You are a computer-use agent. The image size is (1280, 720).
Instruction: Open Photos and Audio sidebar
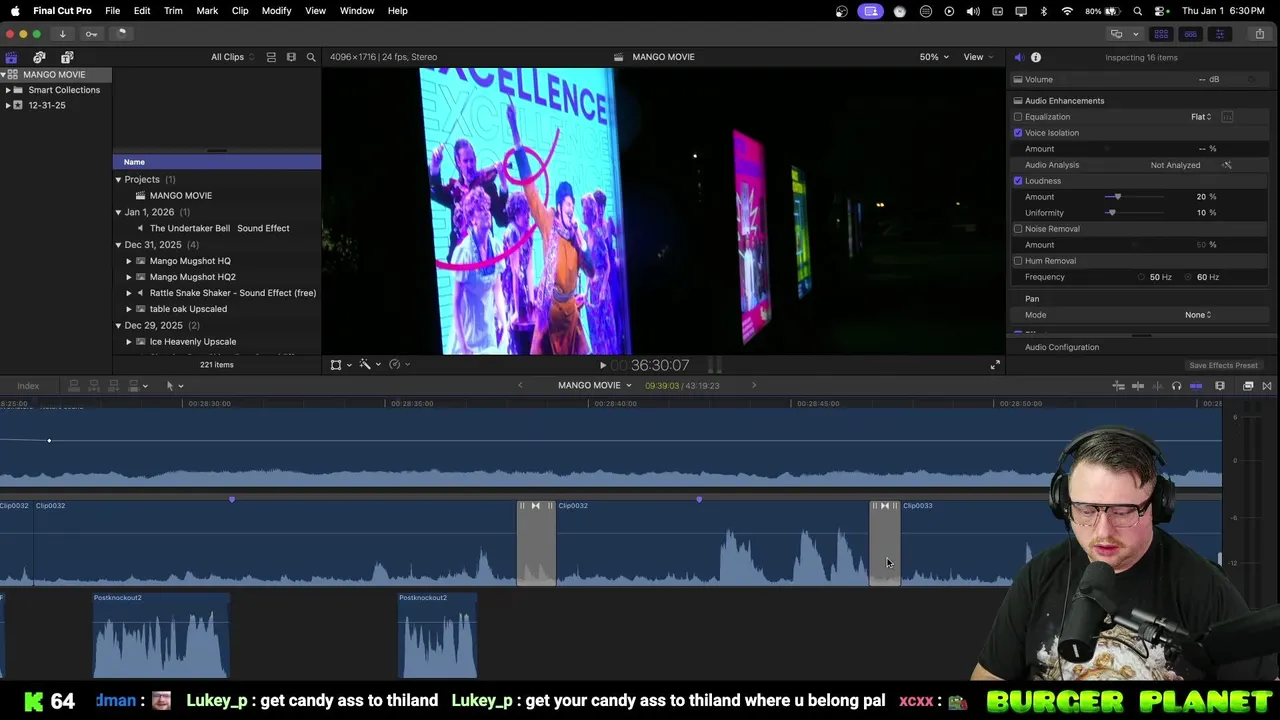coord(39,57)
